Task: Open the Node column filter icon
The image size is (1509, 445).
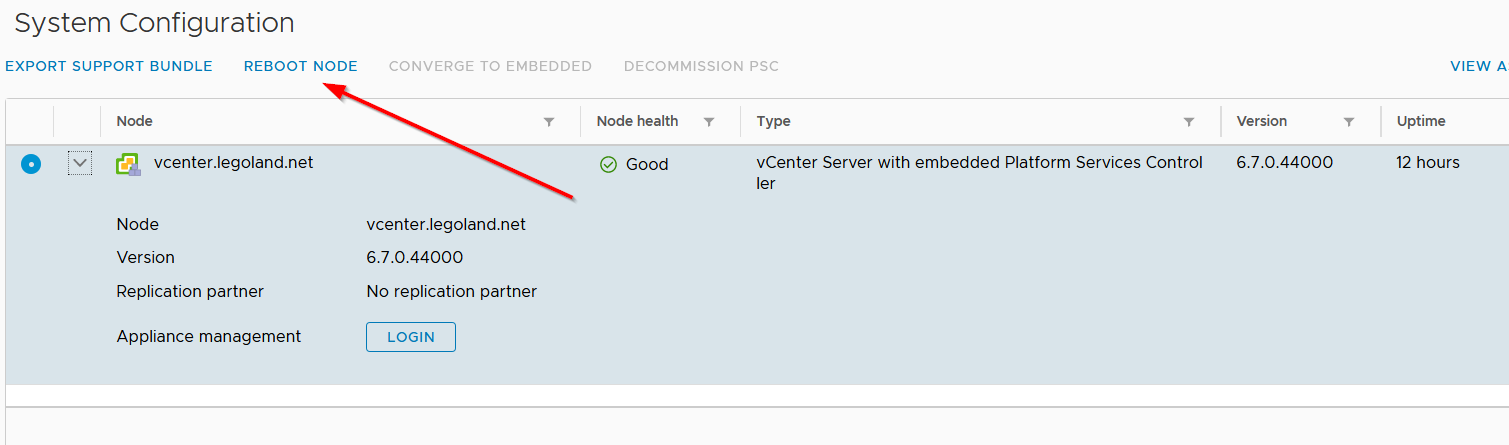Action: point(549,122)
